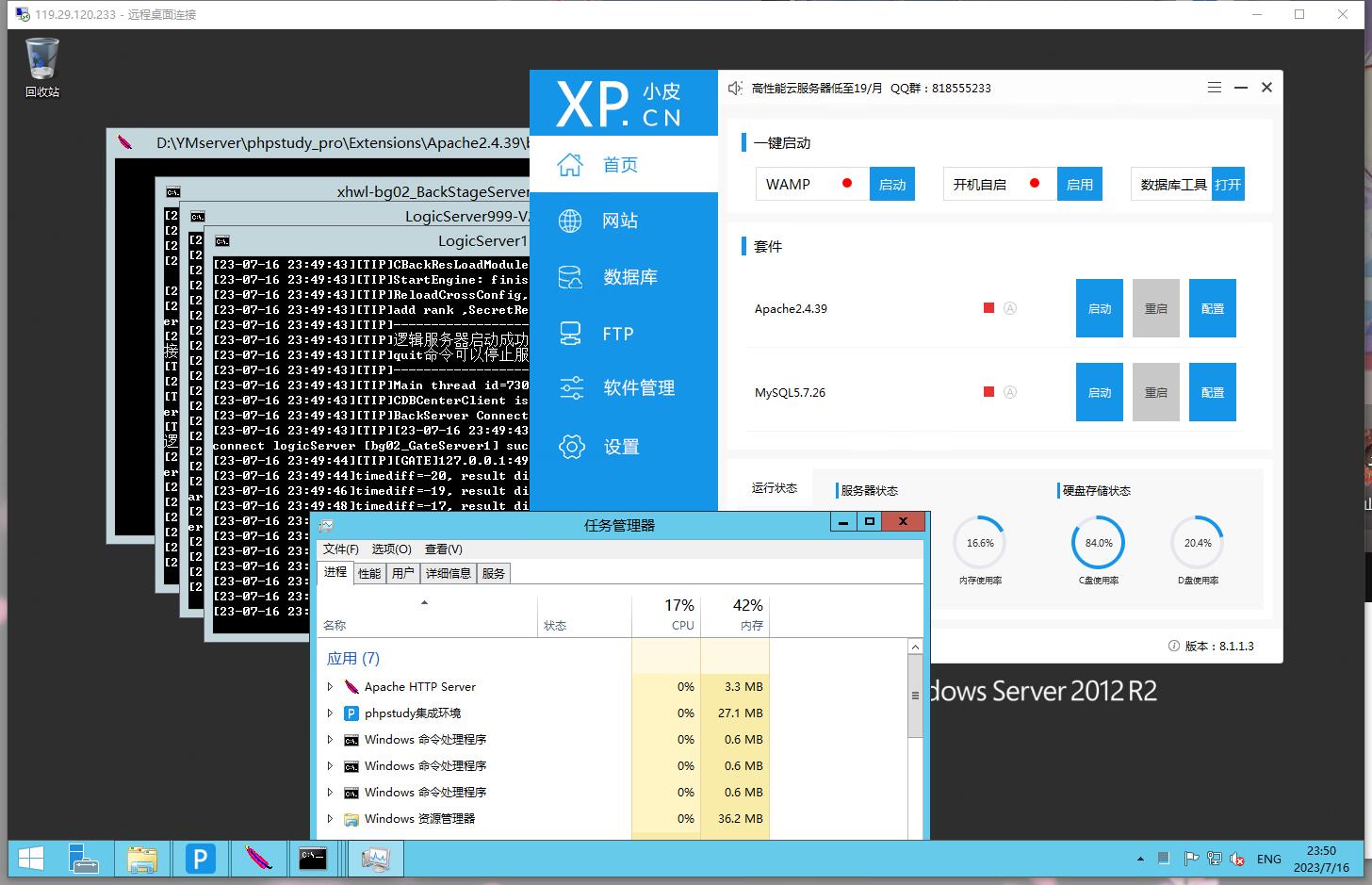The image size is (1372, 885).
Task: Start MySQL5.7.26 with 启动 button
Action: click(1100, 392)
